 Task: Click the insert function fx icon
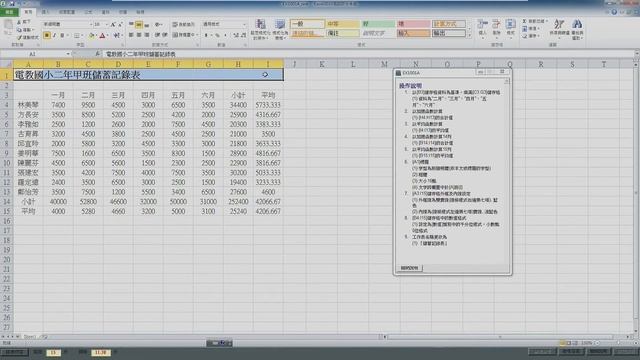click(98, 54)
